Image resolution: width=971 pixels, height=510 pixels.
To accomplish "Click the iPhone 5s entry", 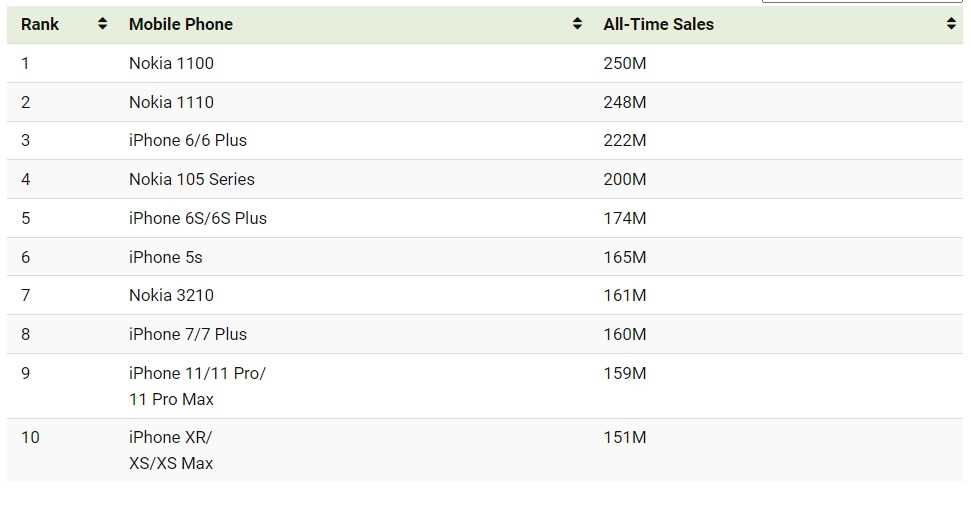I will click(x=165, y=257).
